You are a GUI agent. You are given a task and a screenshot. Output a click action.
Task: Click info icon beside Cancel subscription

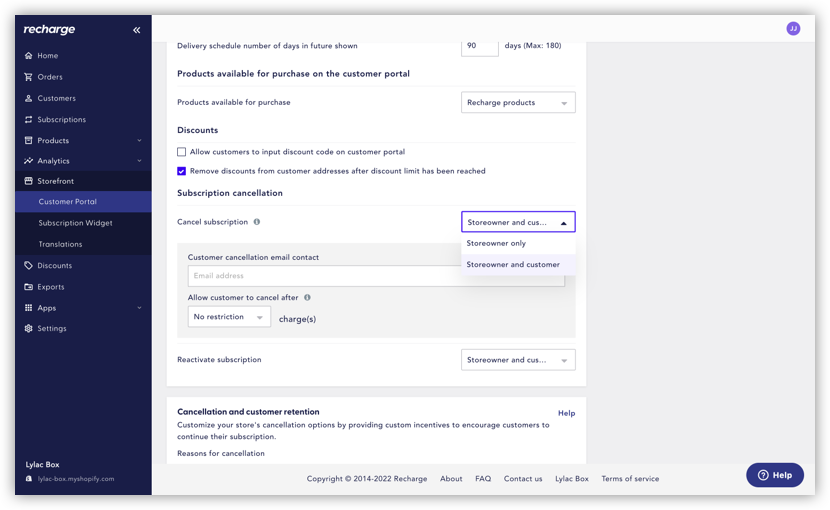257,222
